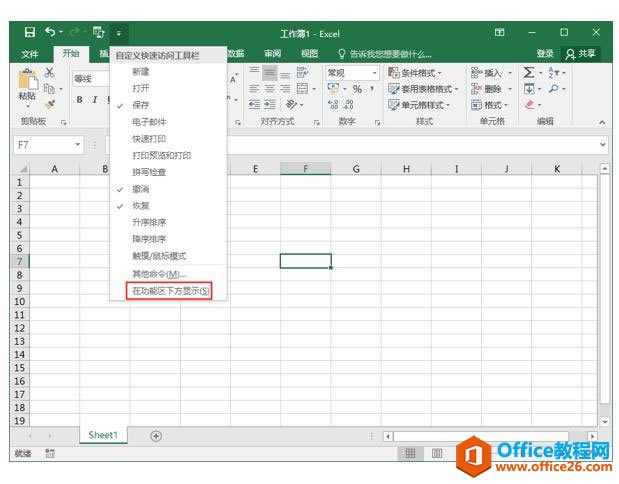Viewport: 619px width, 484px height.
Task: Click the wrap text icon
Action: point(302,73)
